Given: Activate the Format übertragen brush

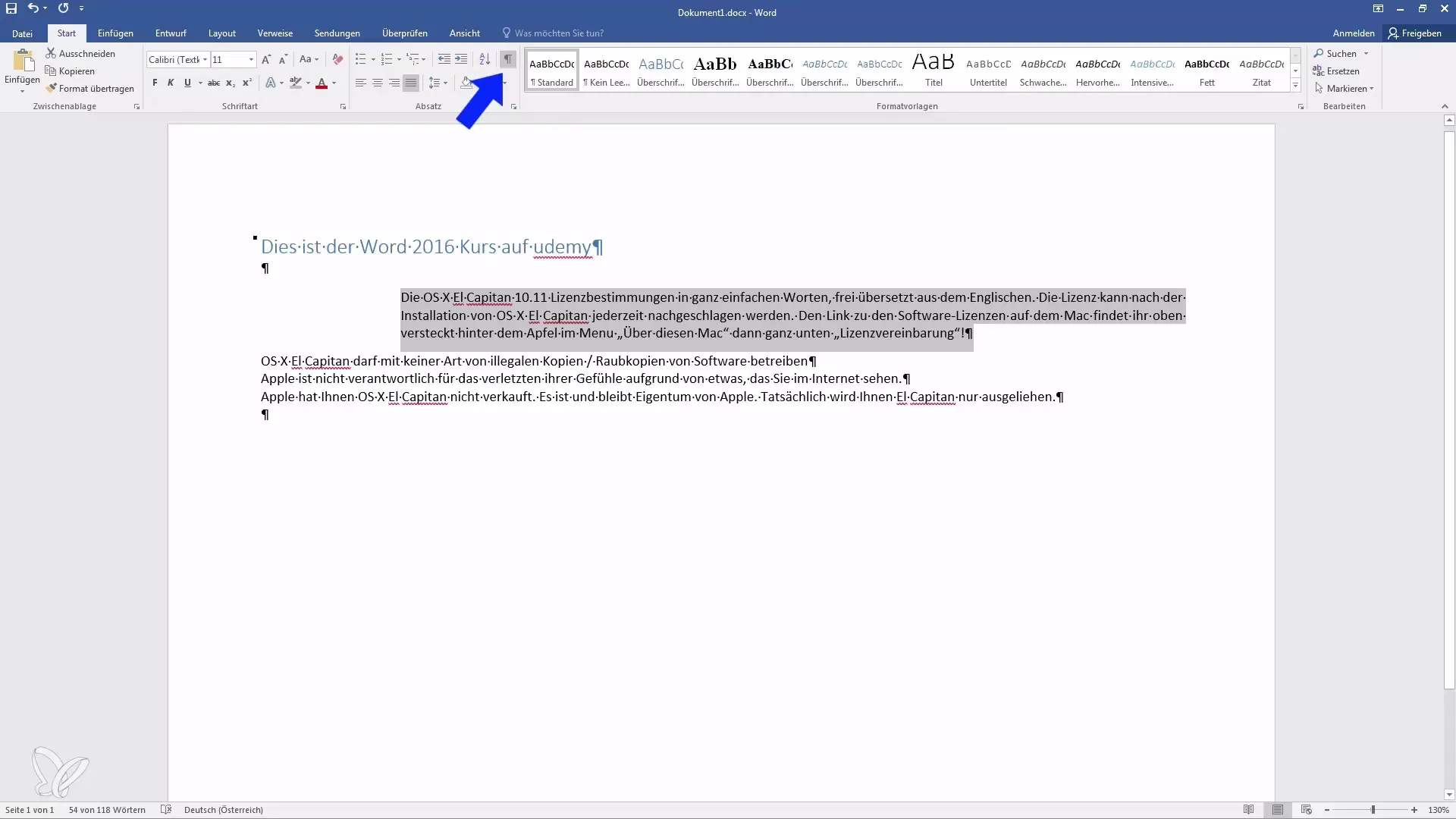Looking at the screenshot, I should coord(89,89).
